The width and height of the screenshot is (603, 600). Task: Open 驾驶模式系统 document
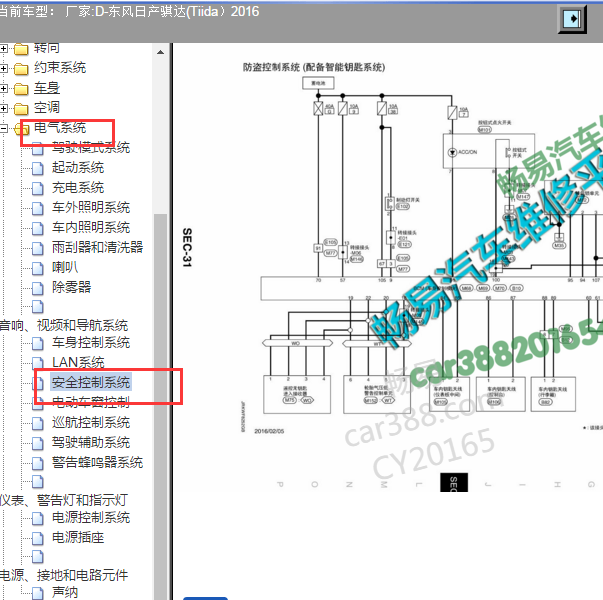pos(91,148)
